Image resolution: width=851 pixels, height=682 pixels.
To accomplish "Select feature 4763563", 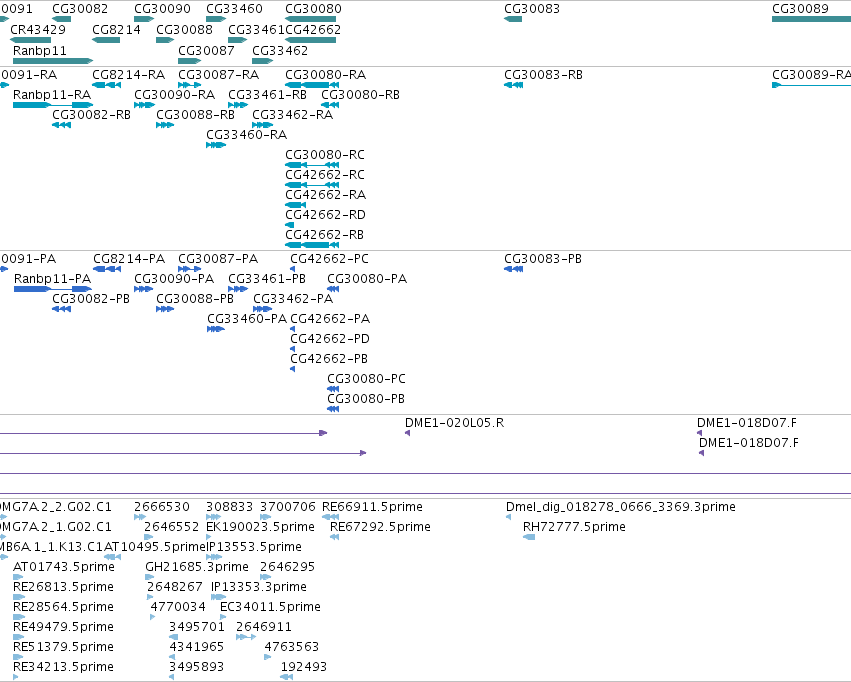I will click(291, 647).
